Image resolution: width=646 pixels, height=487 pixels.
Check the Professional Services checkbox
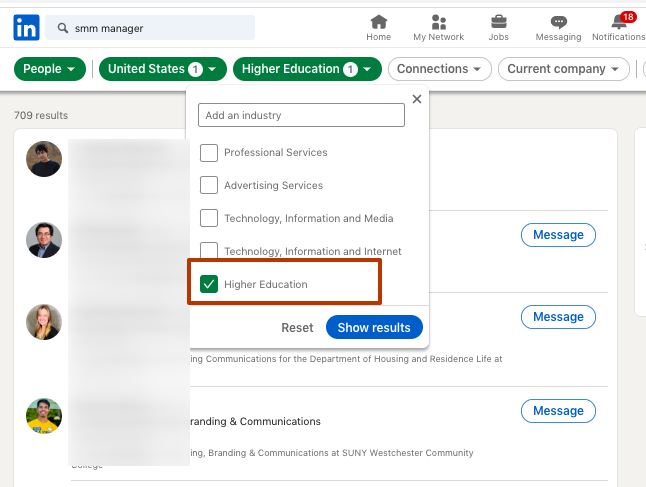pos(209,153)
